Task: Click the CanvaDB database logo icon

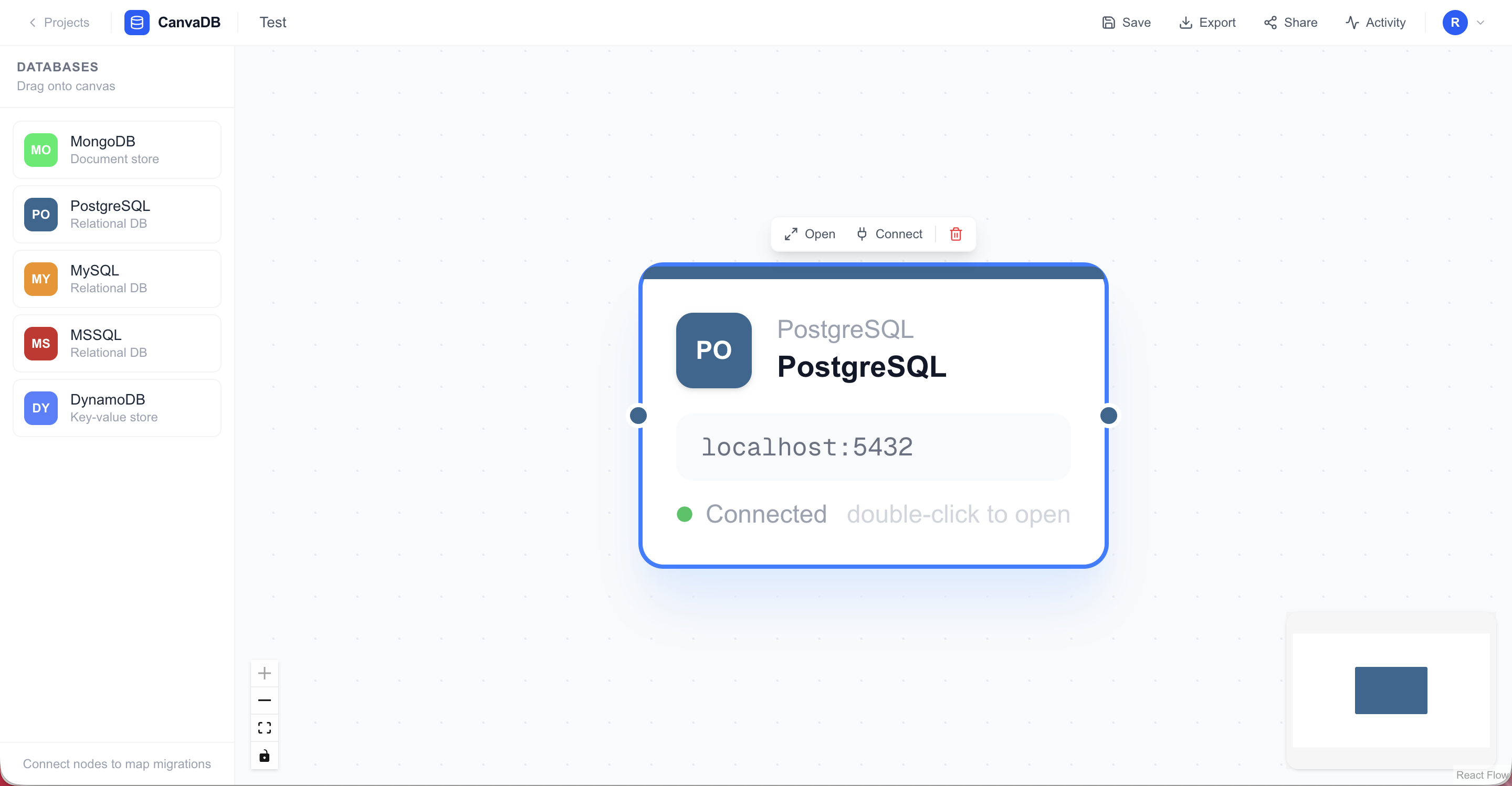Action: coord(136,22)
